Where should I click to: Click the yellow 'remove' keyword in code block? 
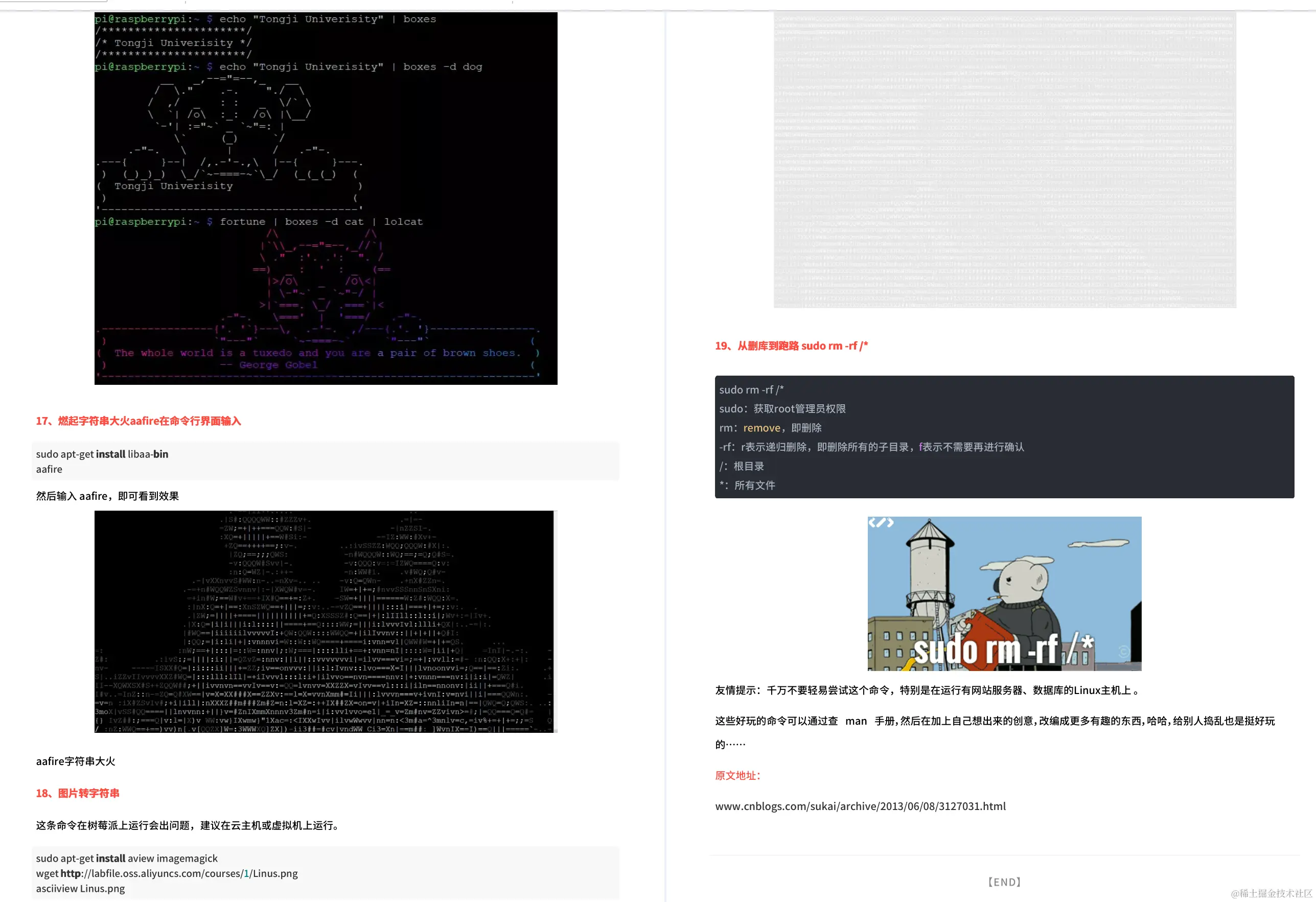[761, 428]
